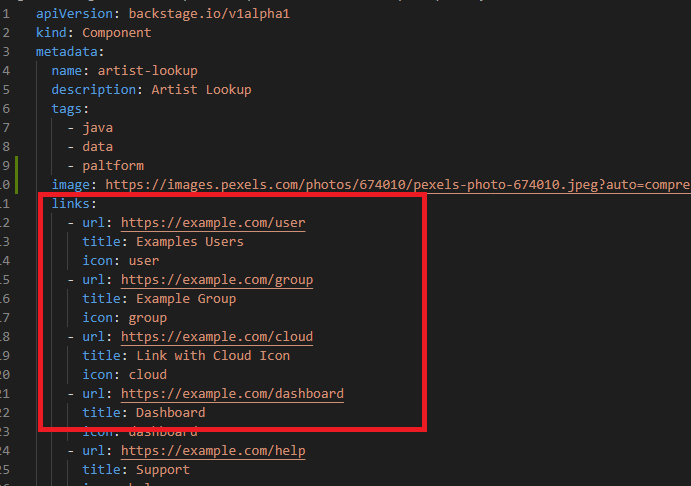Click the artist-lookup value
The height and width of the screenshot is (486, 691).
click(148, 70)
